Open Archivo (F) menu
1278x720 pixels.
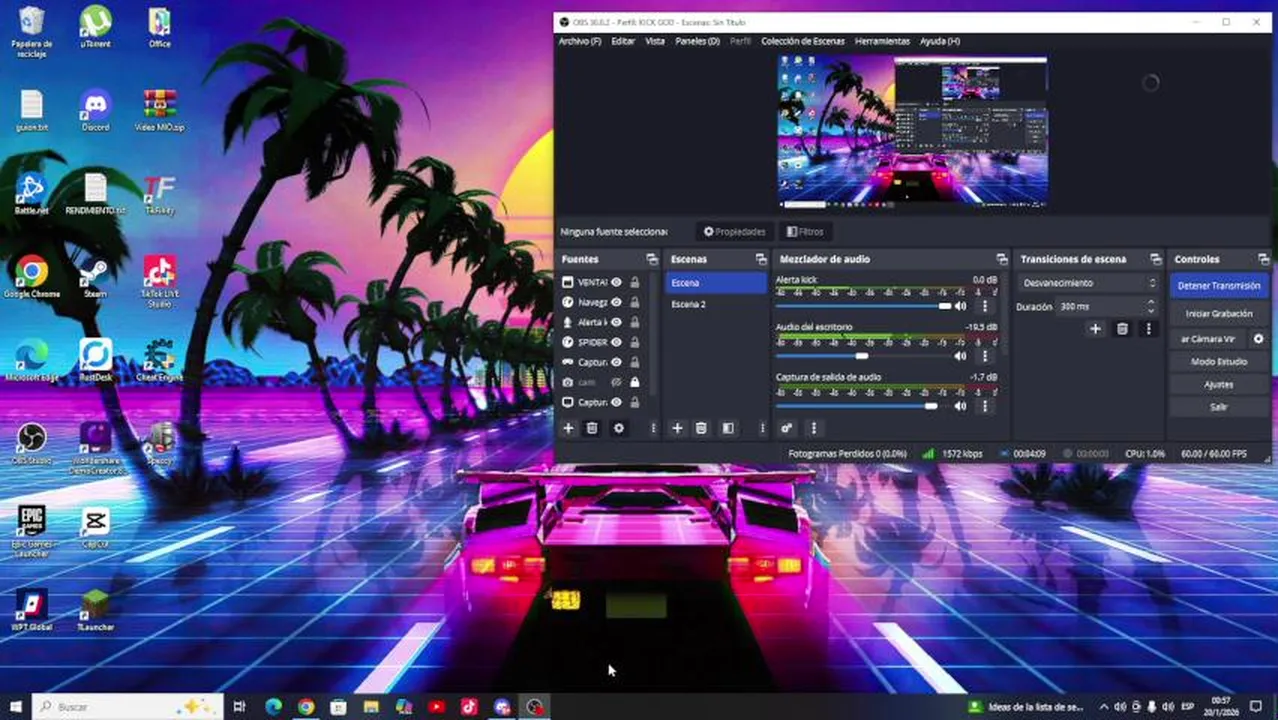click(x=580, y=41)
